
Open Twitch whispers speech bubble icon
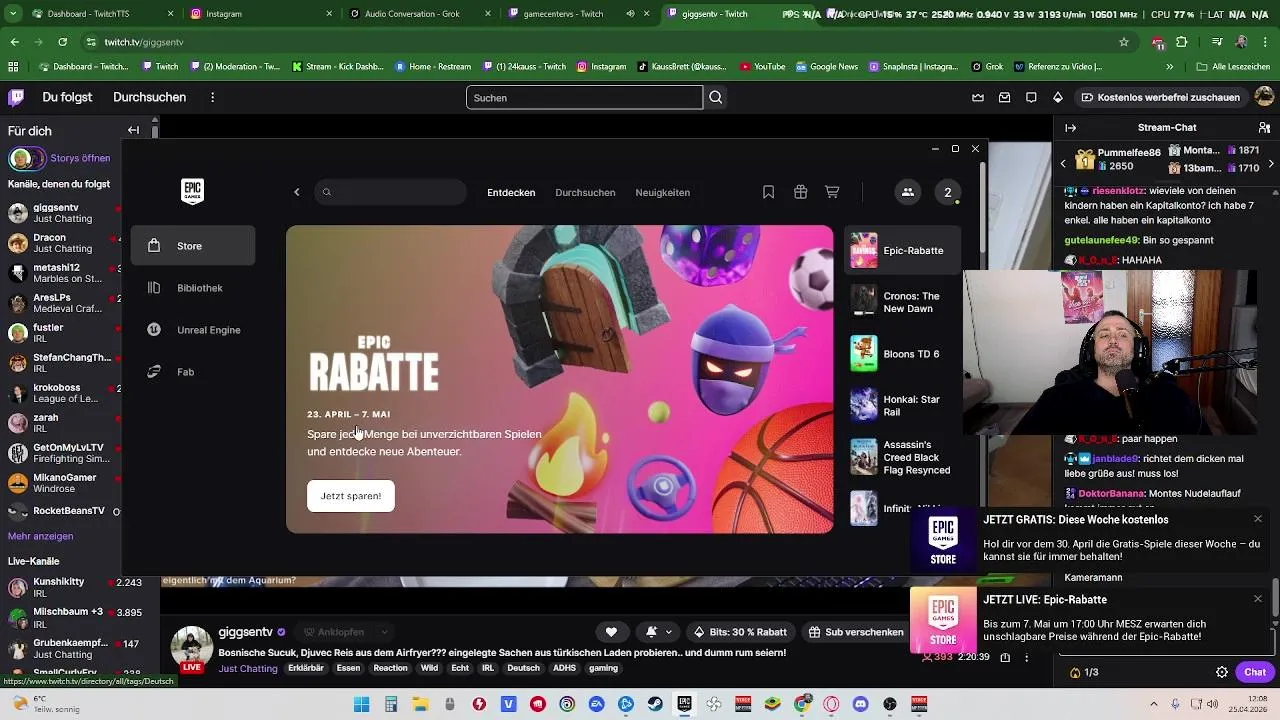1031,97
